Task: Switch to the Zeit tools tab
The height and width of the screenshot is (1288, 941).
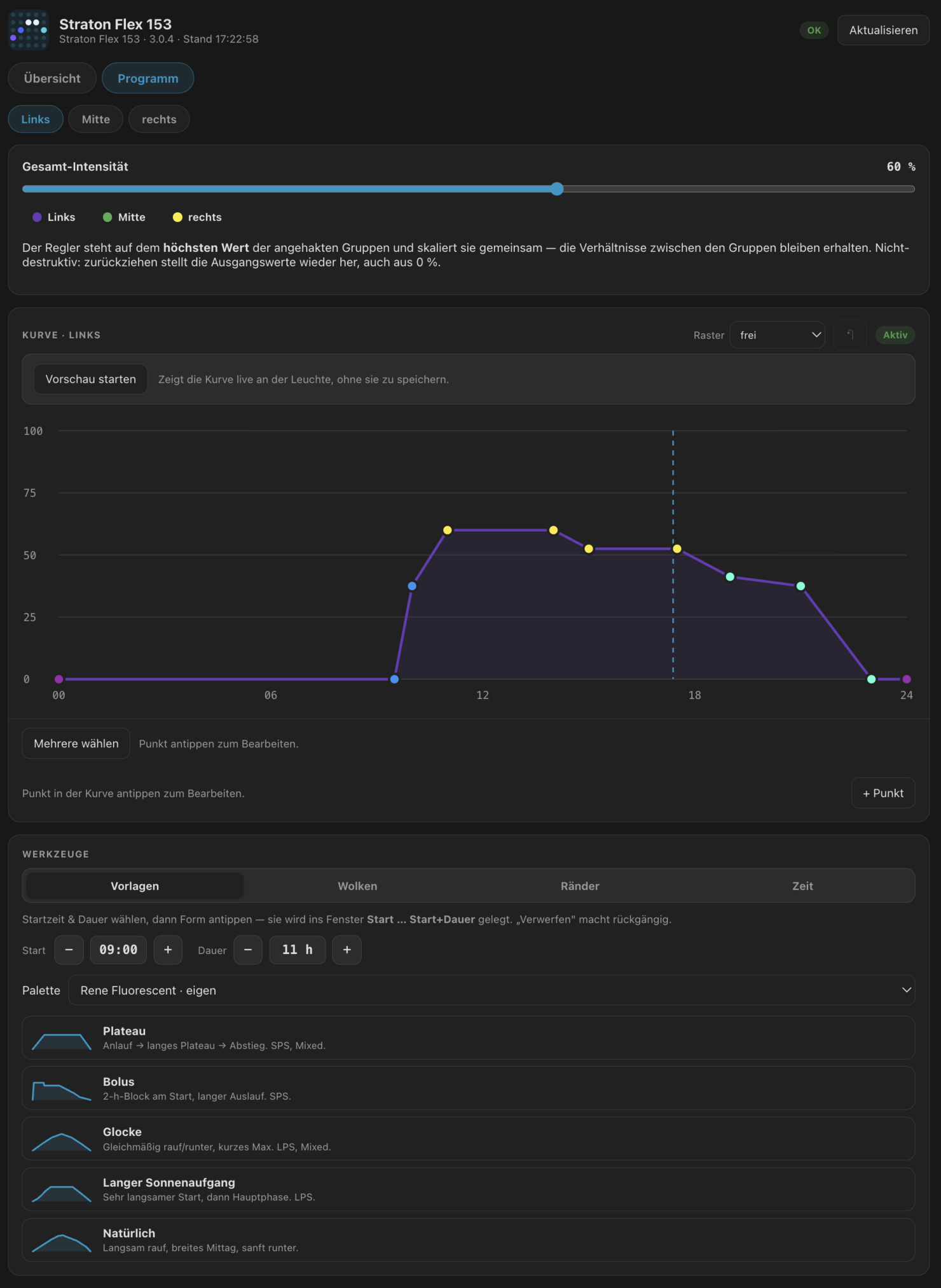Action: [802, 886]
